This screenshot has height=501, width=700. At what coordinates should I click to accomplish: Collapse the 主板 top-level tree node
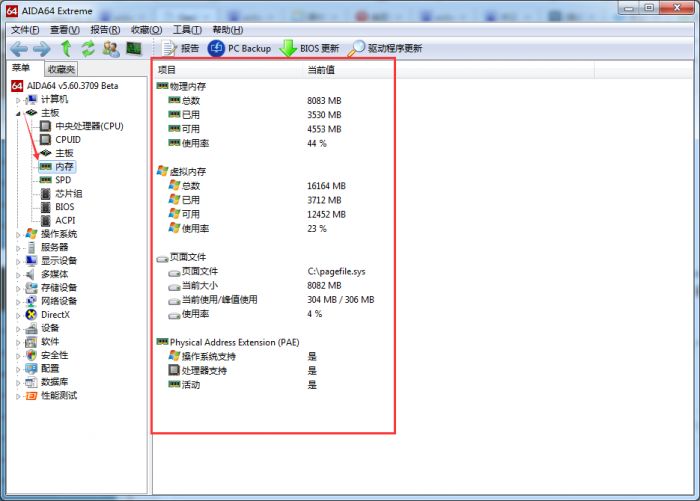(18, 113)
